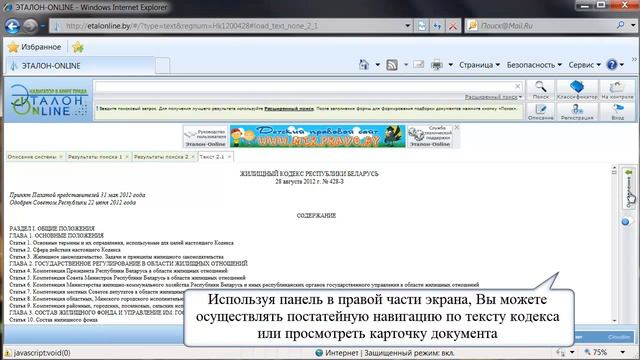The height and width of the screenshot is (360, 640).
Task: Click the Интернет protected mode status
Action: (x=385, y=353)
